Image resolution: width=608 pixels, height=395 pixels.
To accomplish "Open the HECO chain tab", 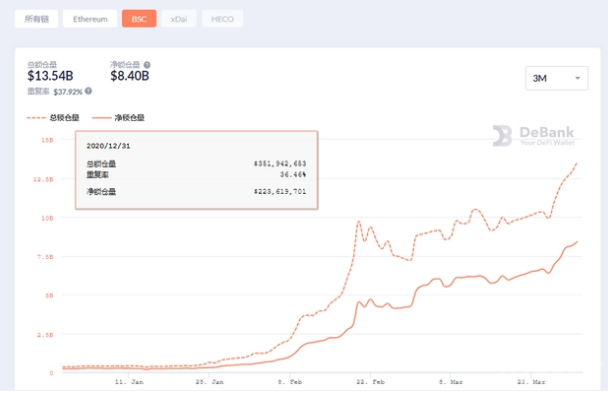I will [222, 19].
